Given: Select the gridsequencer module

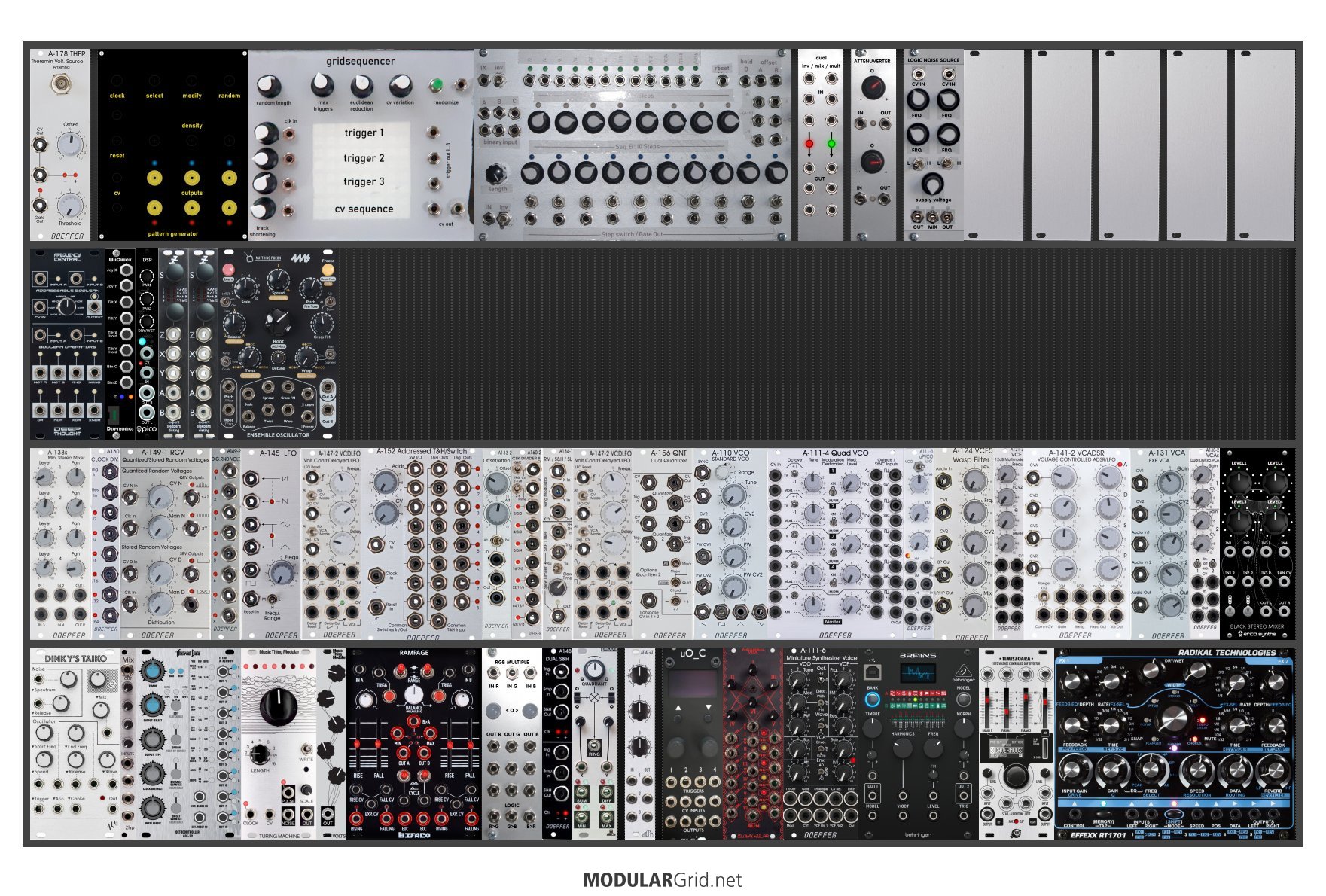Looking at the screenshot, I should 361,145.
